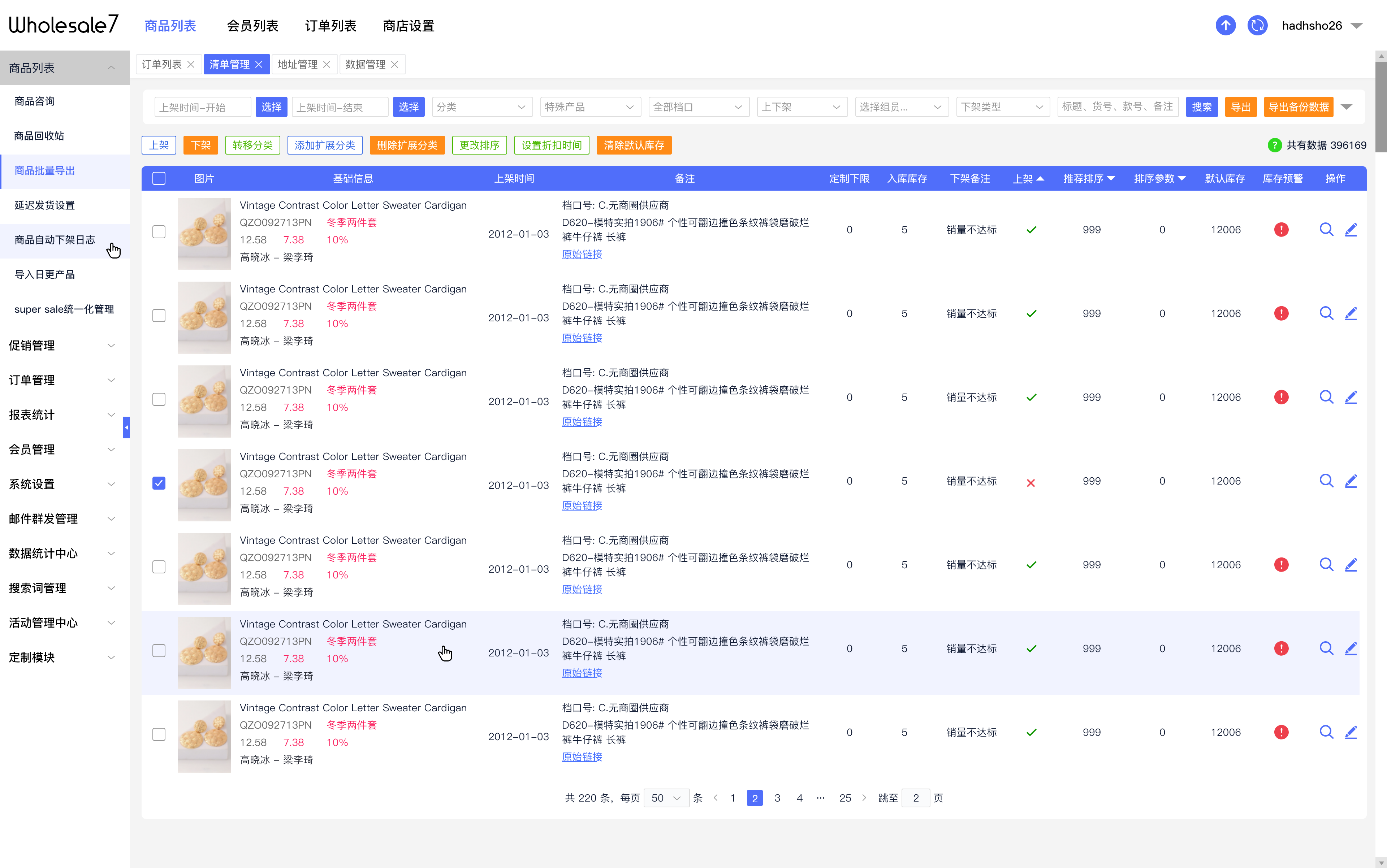
Task: Open 原始链接 in the first row
Action: (582, 254)
